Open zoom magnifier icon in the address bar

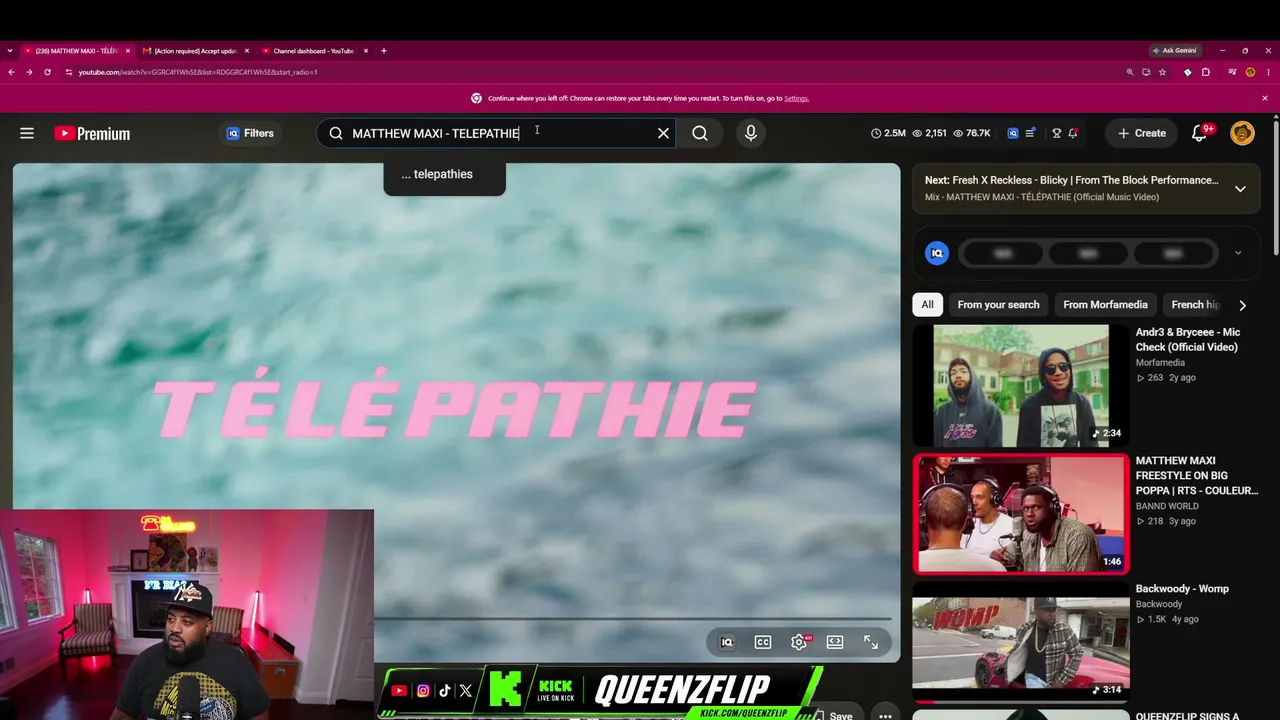[x=1130, y=72]
